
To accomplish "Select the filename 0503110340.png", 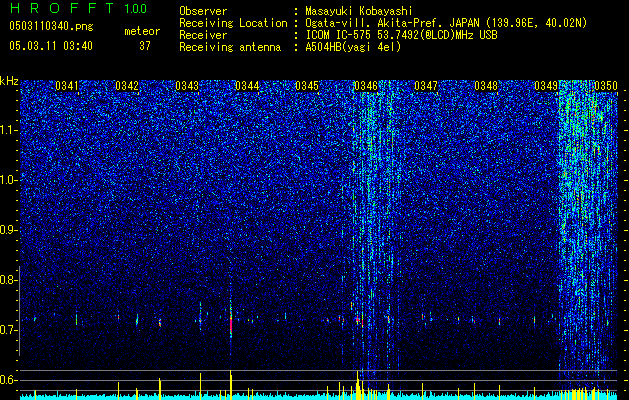I will pos(51,26).
